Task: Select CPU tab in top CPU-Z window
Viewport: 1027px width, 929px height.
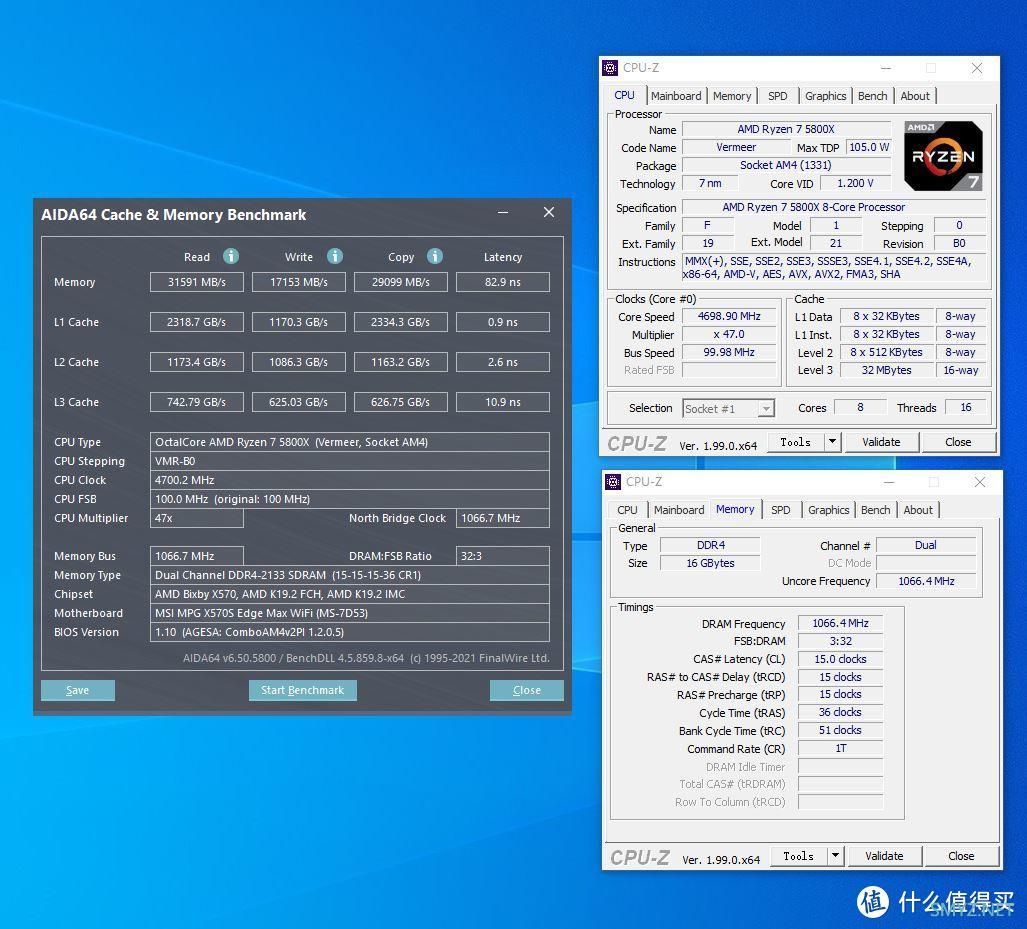Action: pos(624,95)
